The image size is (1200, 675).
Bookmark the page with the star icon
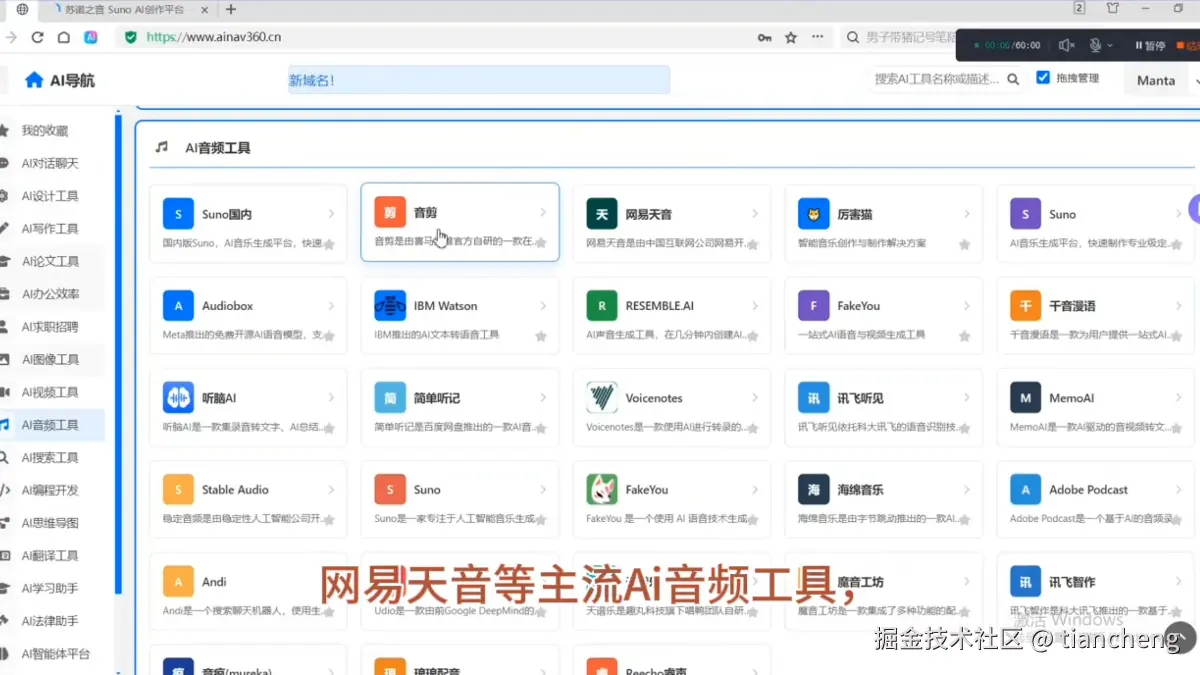coord(789,36)
